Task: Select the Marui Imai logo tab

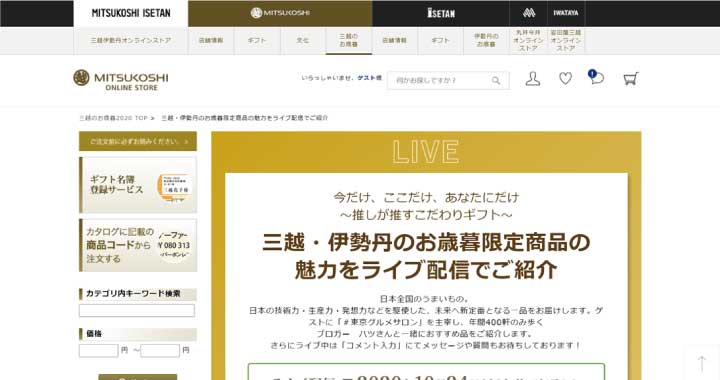Action: (529, 13)
